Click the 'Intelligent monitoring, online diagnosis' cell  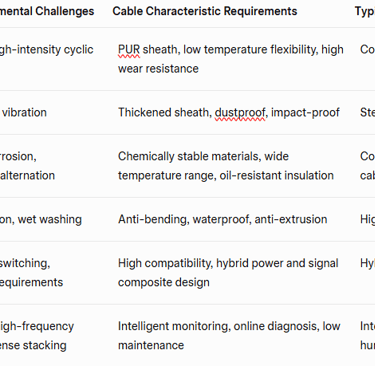pos(229,336)
